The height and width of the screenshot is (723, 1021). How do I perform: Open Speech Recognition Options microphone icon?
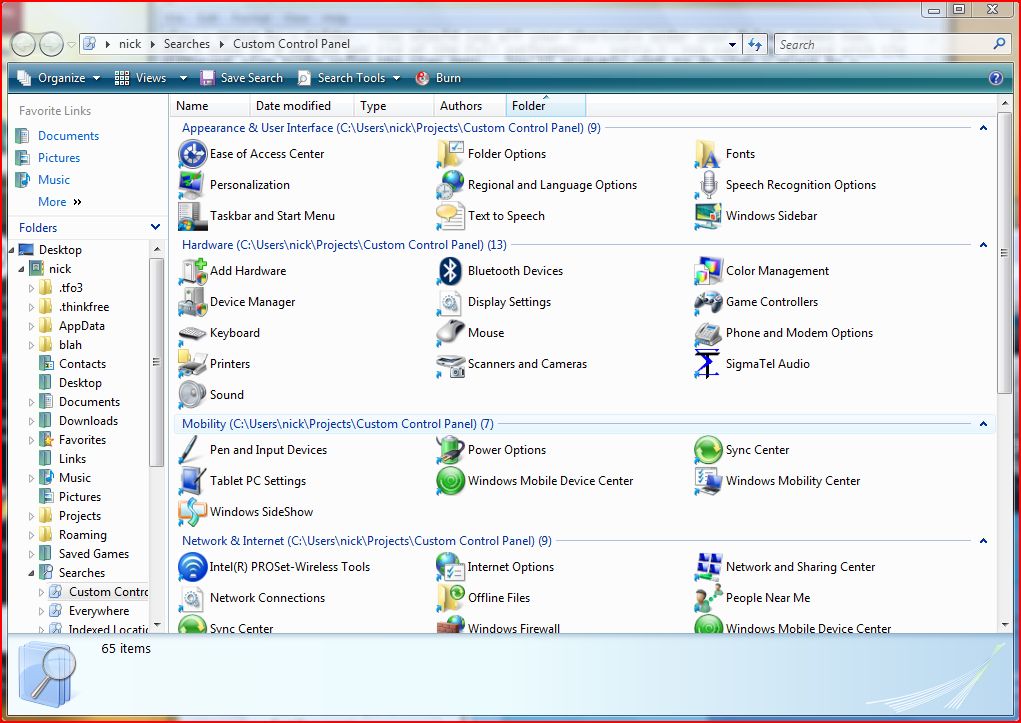tap(708, 185)
